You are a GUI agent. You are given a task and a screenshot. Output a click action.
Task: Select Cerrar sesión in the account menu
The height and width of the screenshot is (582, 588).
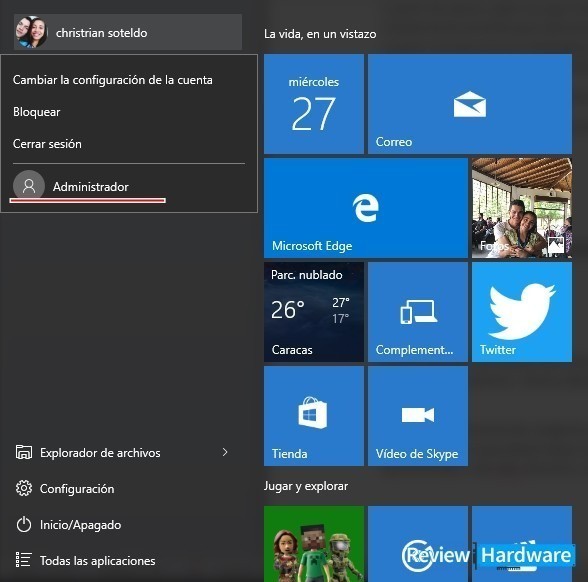(x=47, y=144)
